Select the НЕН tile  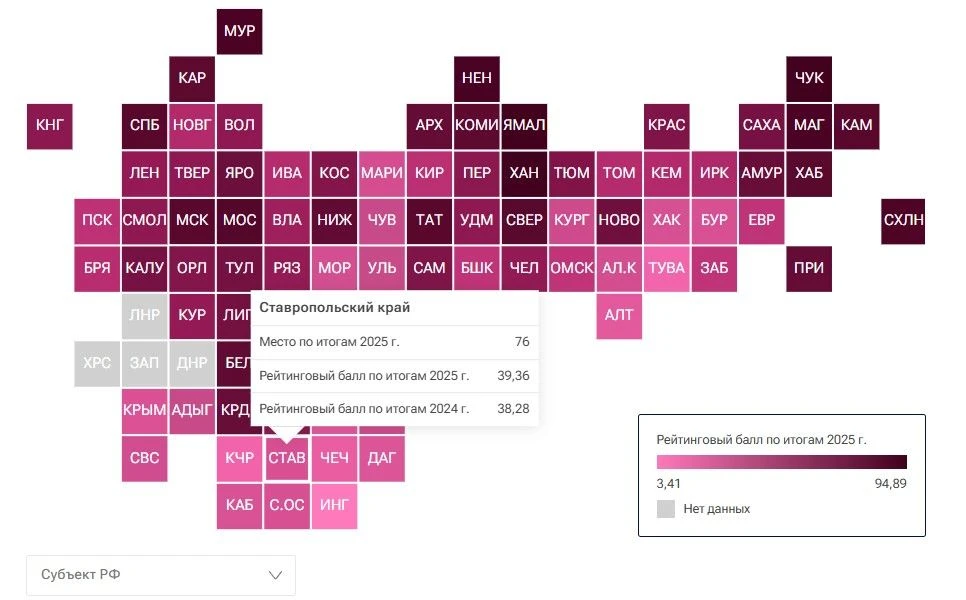tap(477, 79)
